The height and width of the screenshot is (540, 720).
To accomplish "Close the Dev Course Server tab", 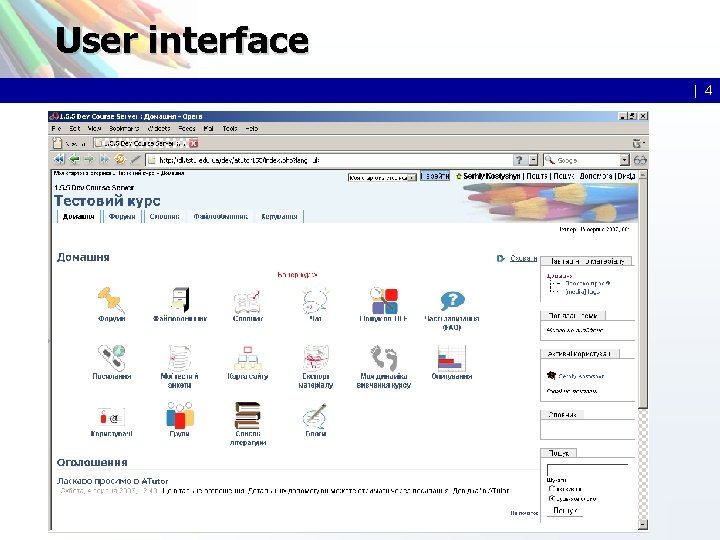I will (x=194, y=143).
